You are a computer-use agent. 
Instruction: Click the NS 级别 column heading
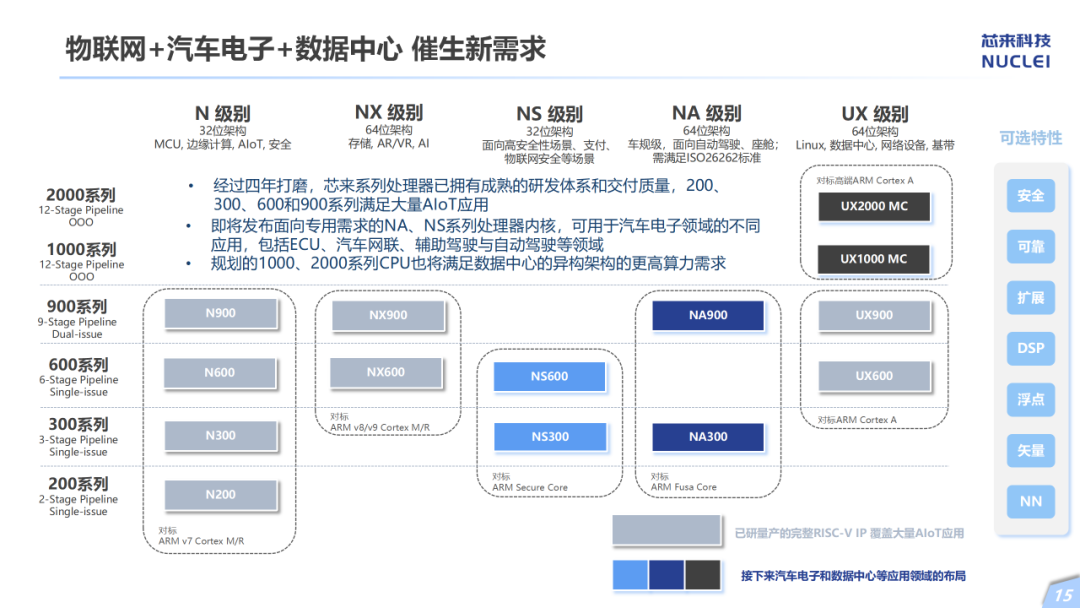pyautogui.click(x=550, y=113)
